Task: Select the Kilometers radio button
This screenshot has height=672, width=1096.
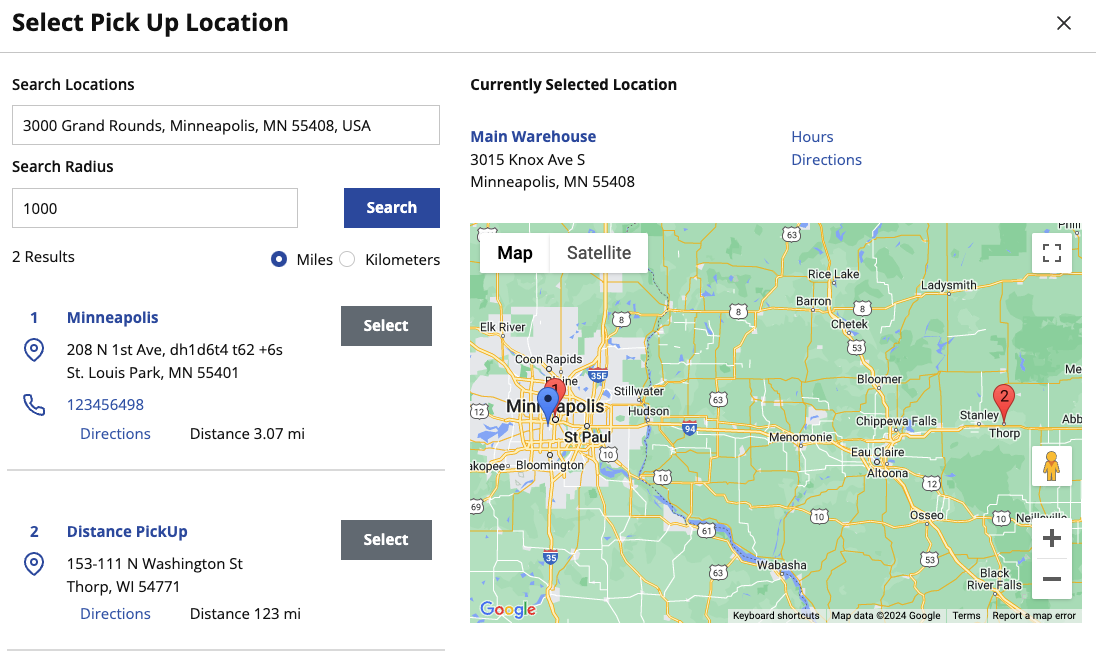Action: pyautogui.click(x=347, y=259)
